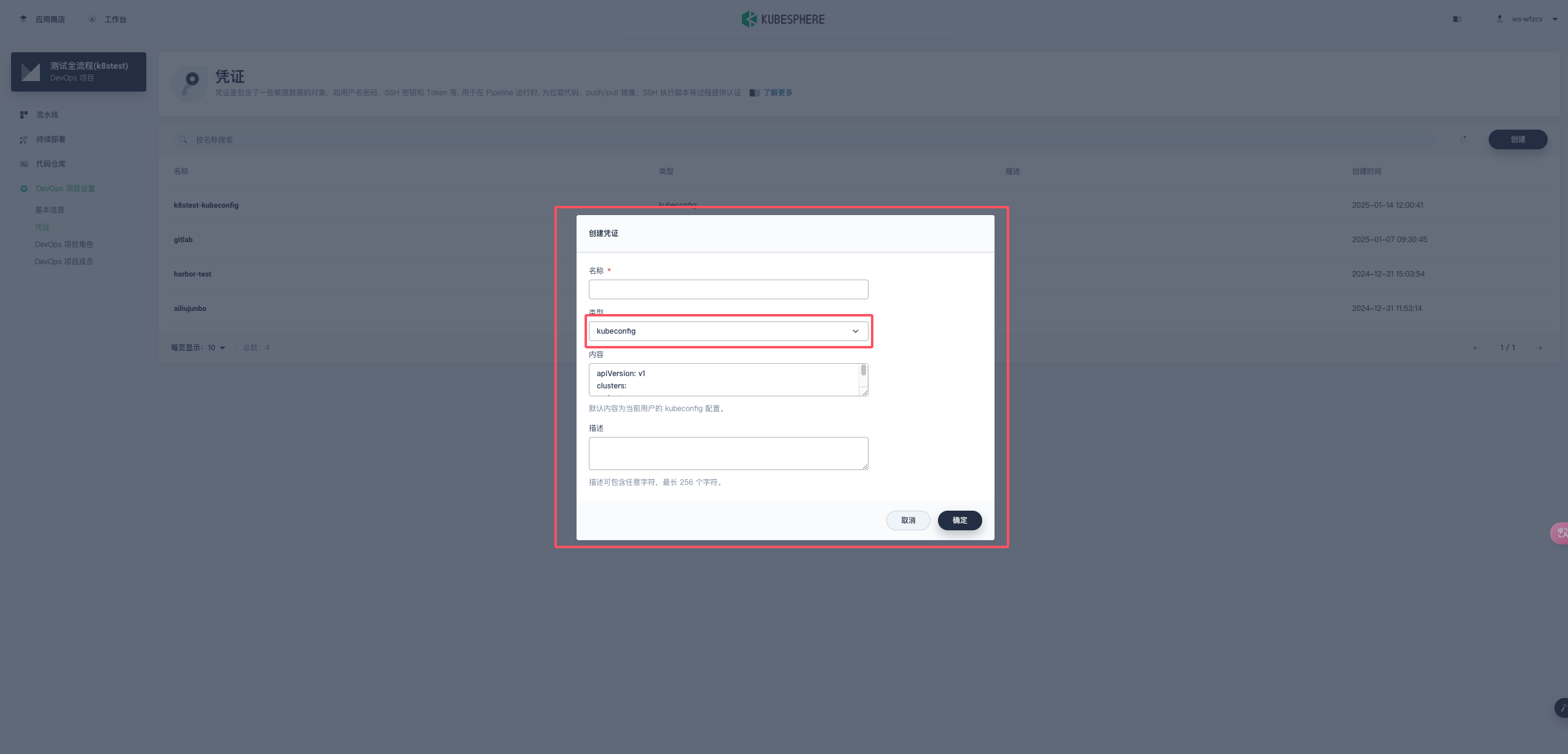The image size is (1568, 754).
Task: Click the KubeSphere logo
Action: pyautogui.click(x=783, y=19)
